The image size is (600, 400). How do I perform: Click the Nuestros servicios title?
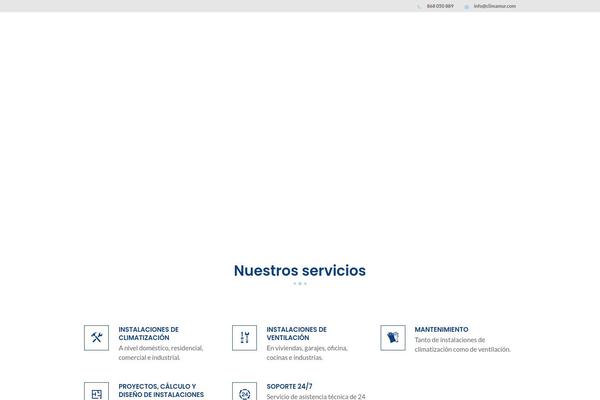point(300,271)
